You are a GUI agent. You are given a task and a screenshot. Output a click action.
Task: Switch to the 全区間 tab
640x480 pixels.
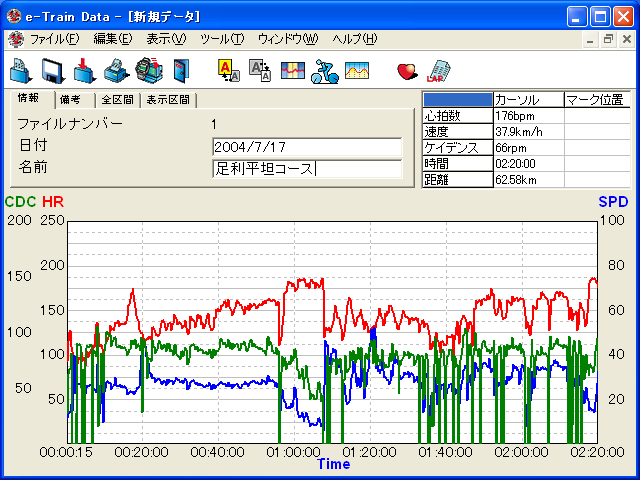(x=118, y=100)
